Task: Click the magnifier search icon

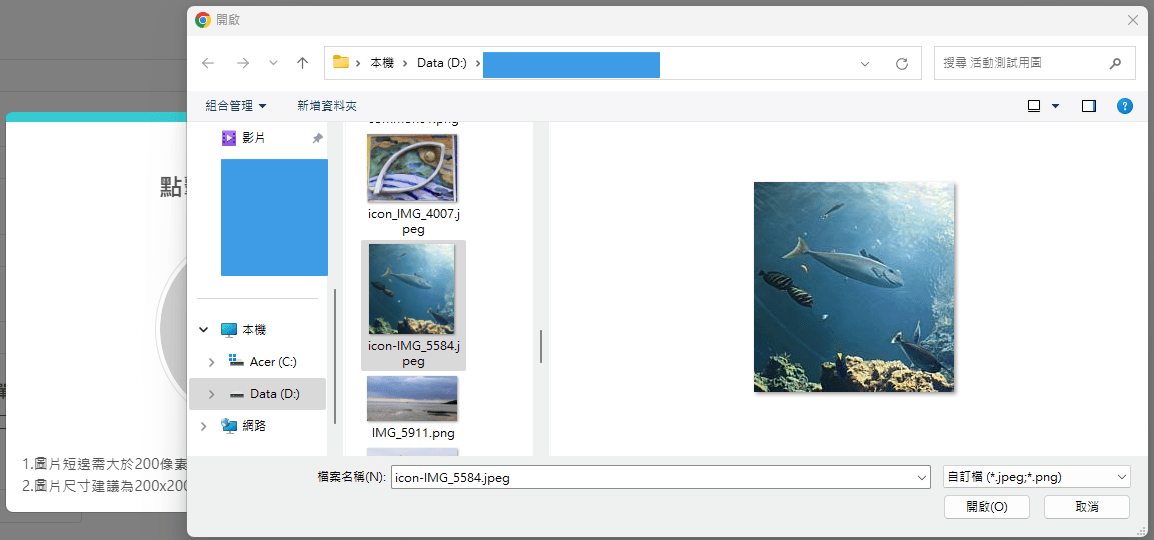Action: click(1115, 63)
